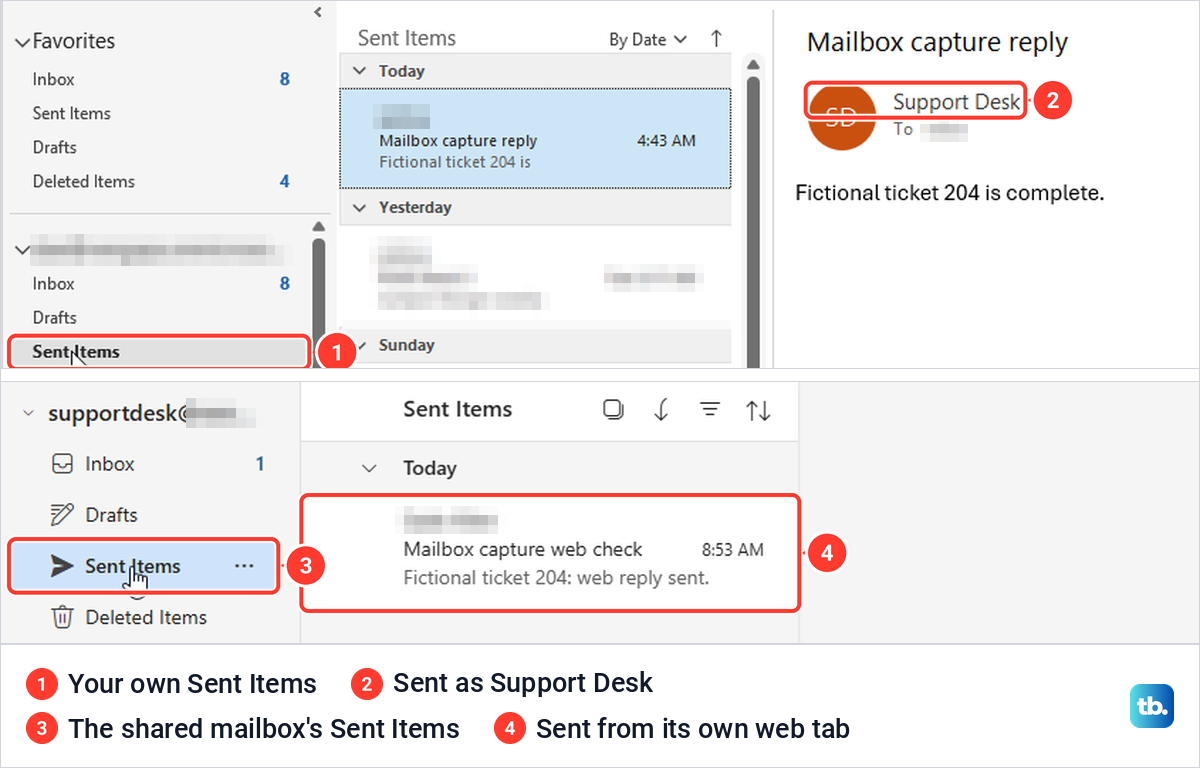1200x768 pixels.
Task: Open the 'Mailbox capture web check' message
Action: pos(551,551)
